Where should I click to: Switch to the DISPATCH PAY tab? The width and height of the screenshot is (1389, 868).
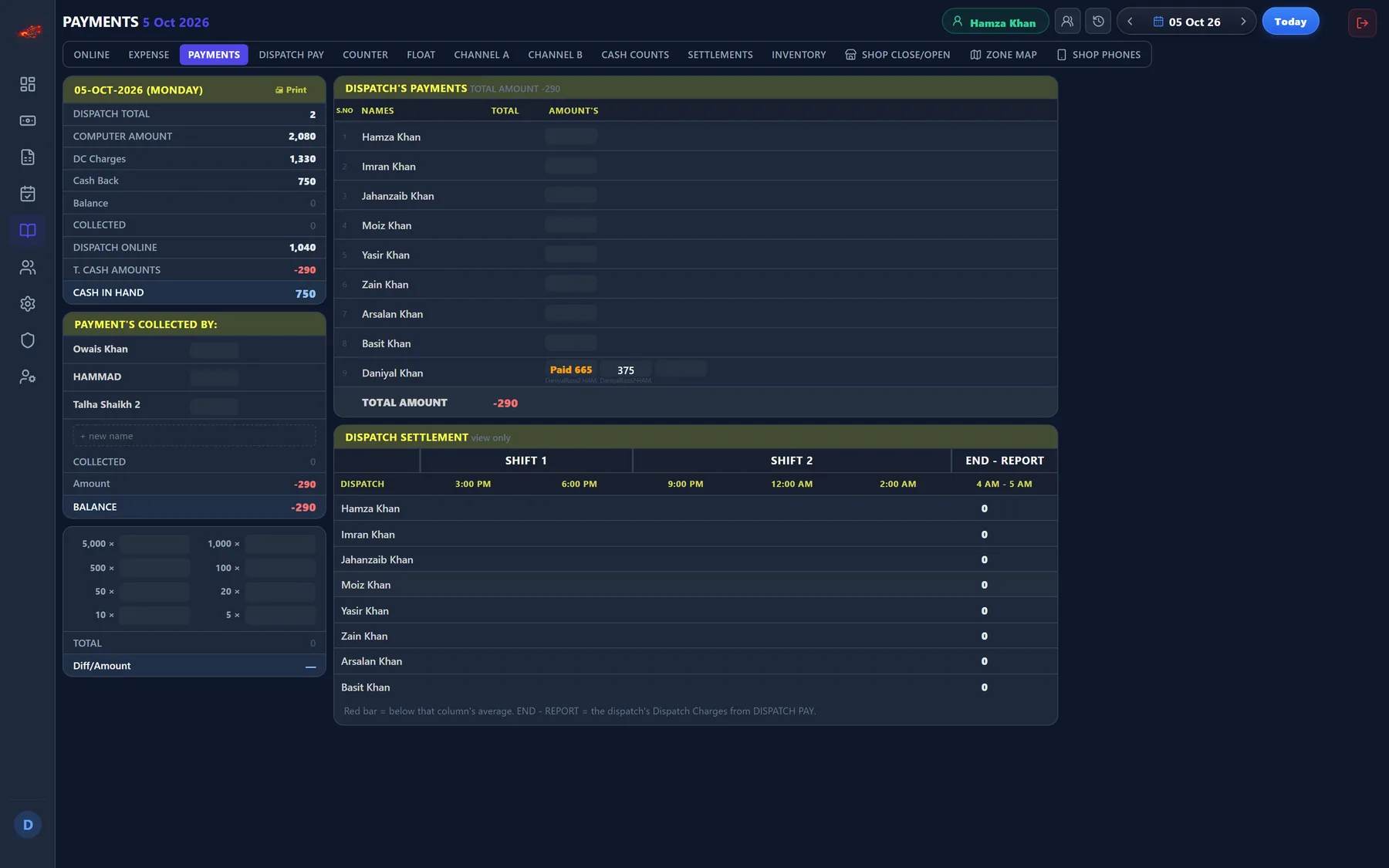click(x=291, y=55)
